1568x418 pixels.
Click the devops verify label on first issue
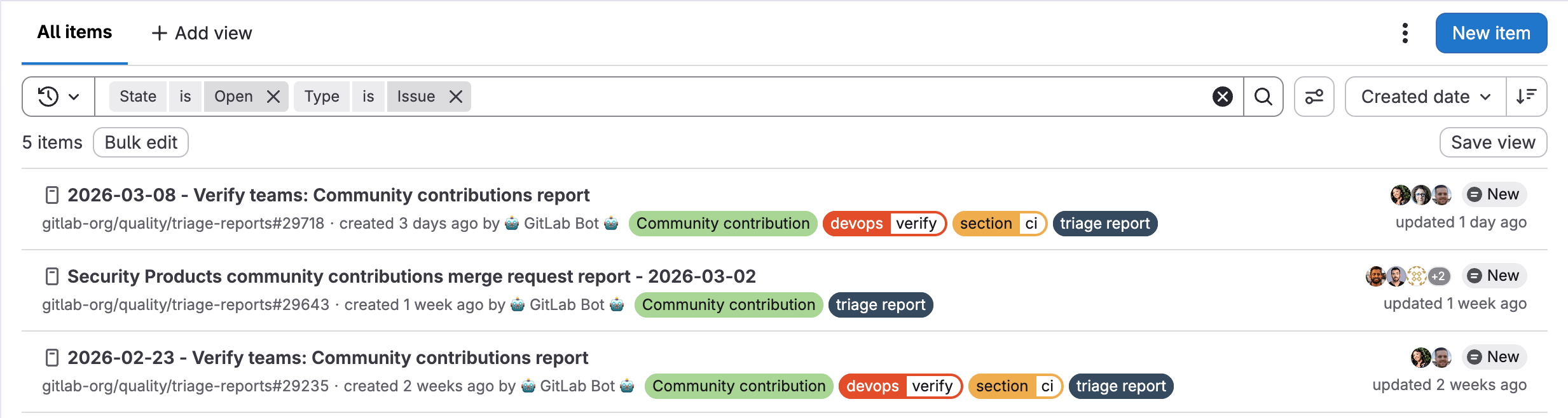click(884, 224)
